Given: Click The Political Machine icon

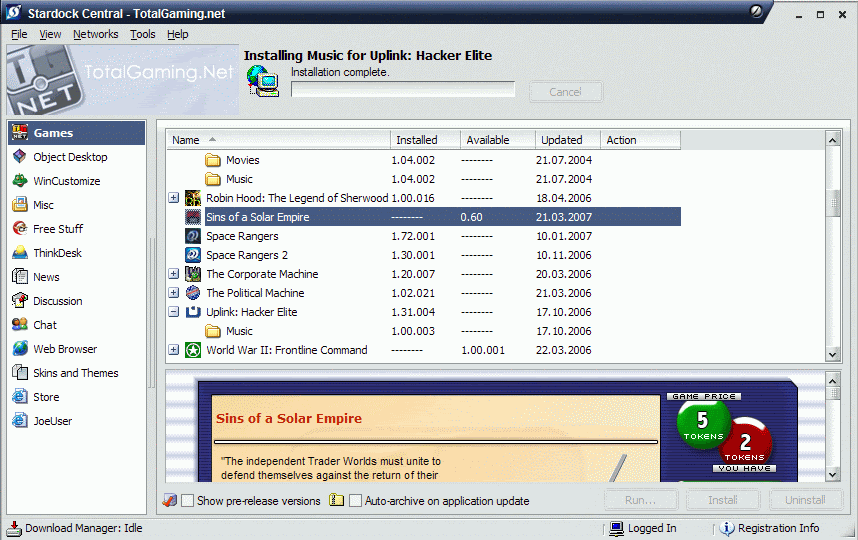Looking at the screenshot, I should pyautogui.click(x=193, y=293).
